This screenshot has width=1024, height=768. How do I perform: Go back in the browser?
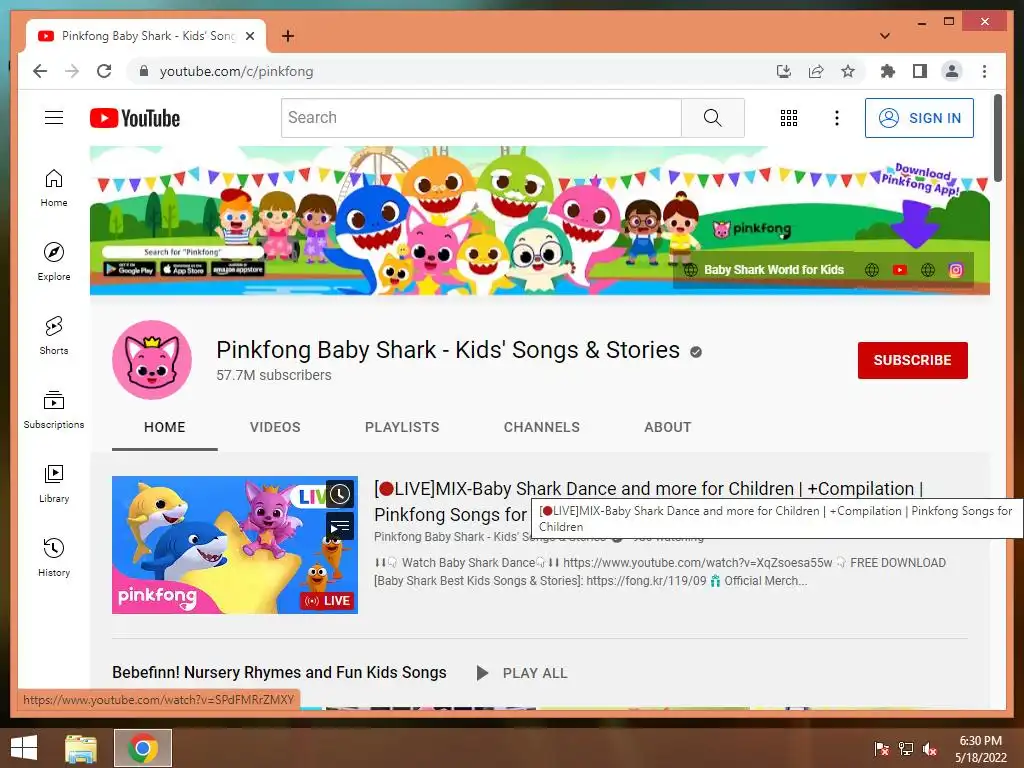[40, 71]
